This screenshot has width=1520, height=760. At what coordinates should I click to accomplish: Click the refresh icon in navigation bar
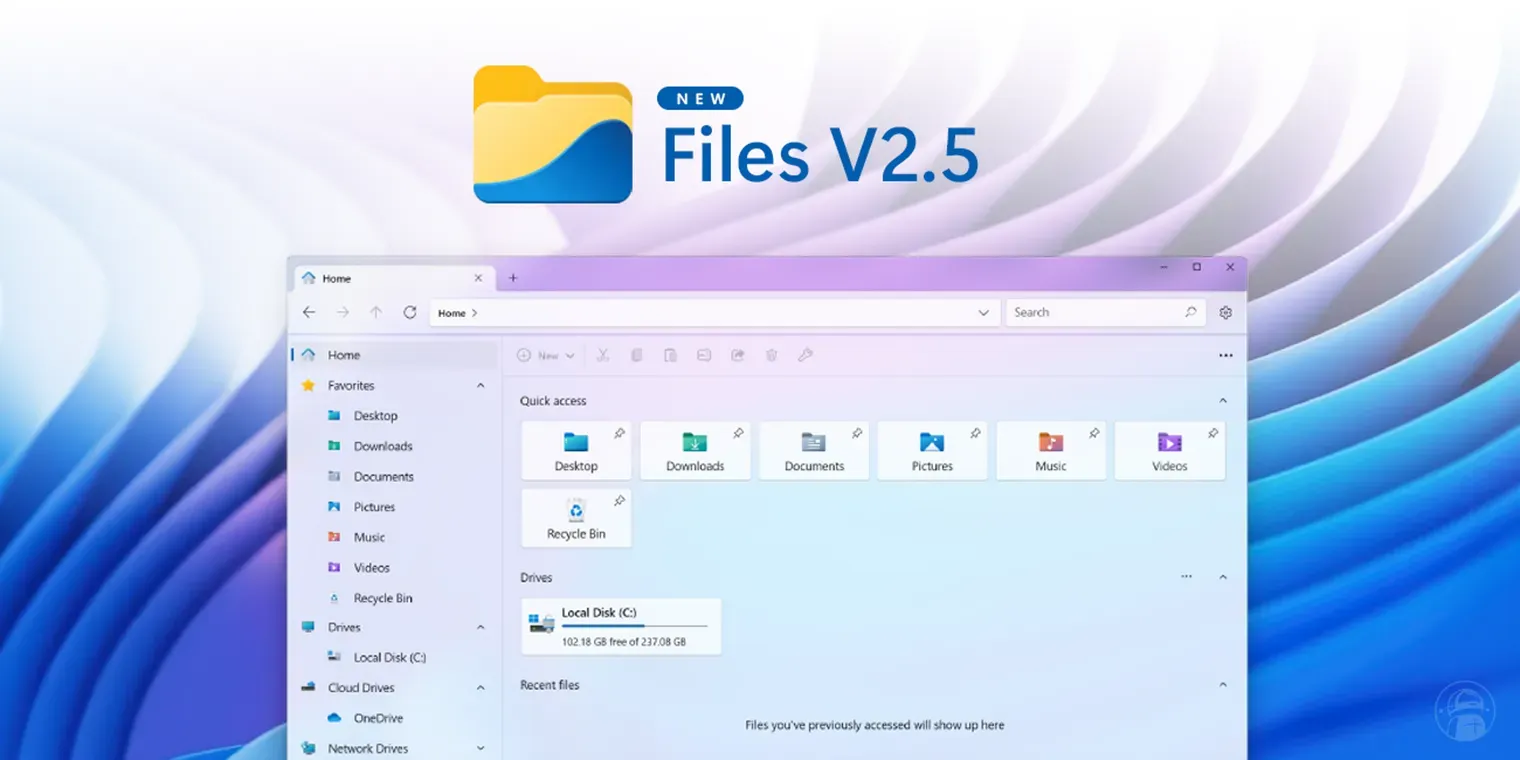pyautogui.click(x=409, y=313)
